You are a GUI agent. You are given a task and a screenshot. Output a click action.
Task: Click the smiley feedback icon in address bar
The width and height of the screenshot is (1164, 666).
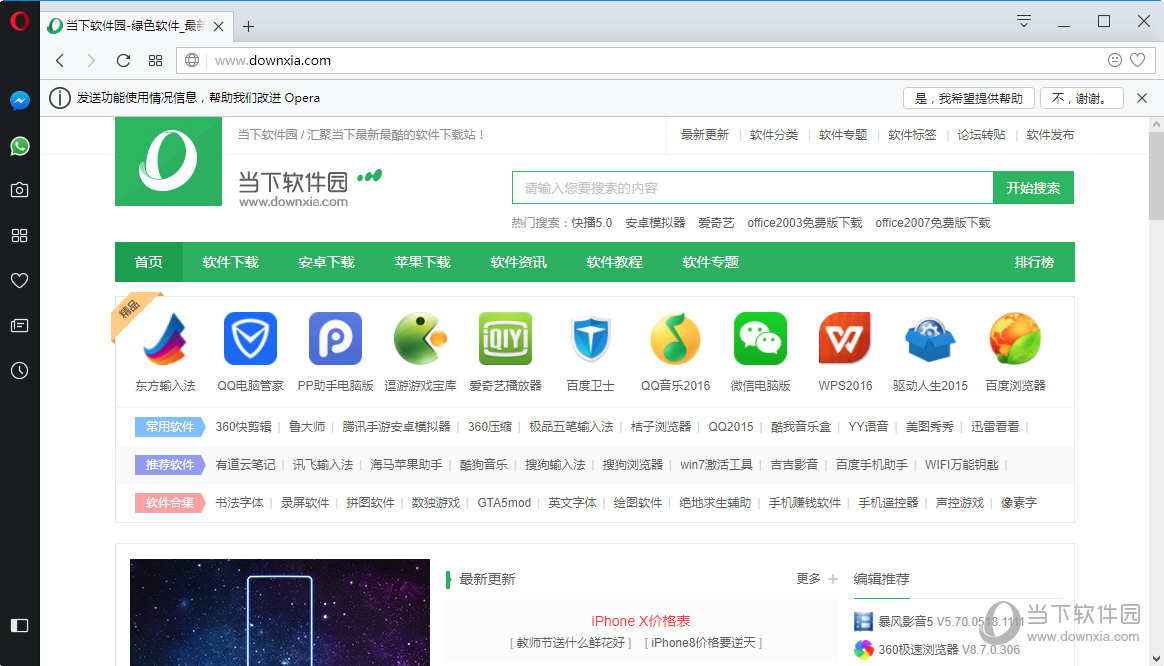tap(1114, 60)
